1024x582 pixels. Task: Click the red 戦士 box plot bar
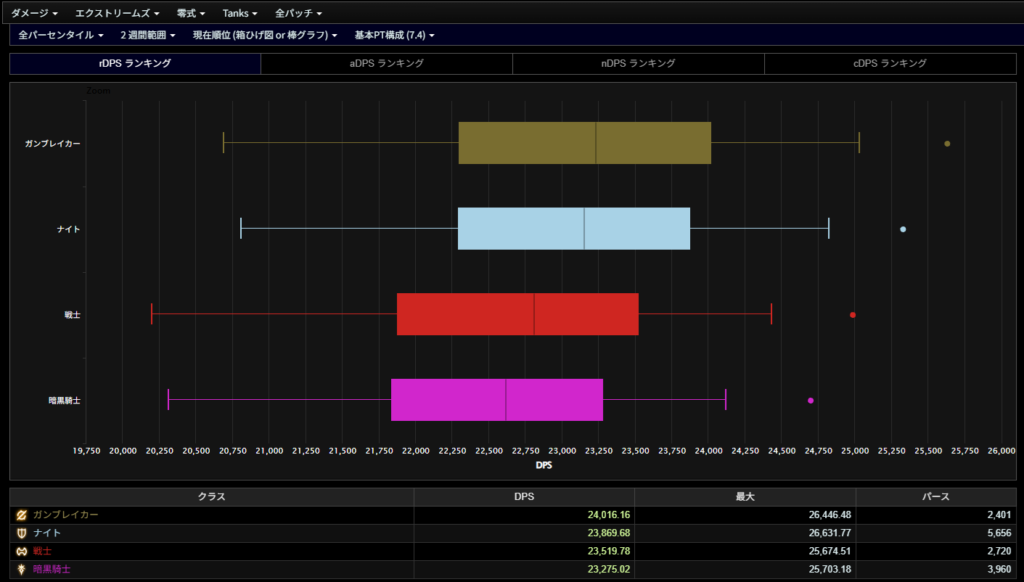click(517, 314)
